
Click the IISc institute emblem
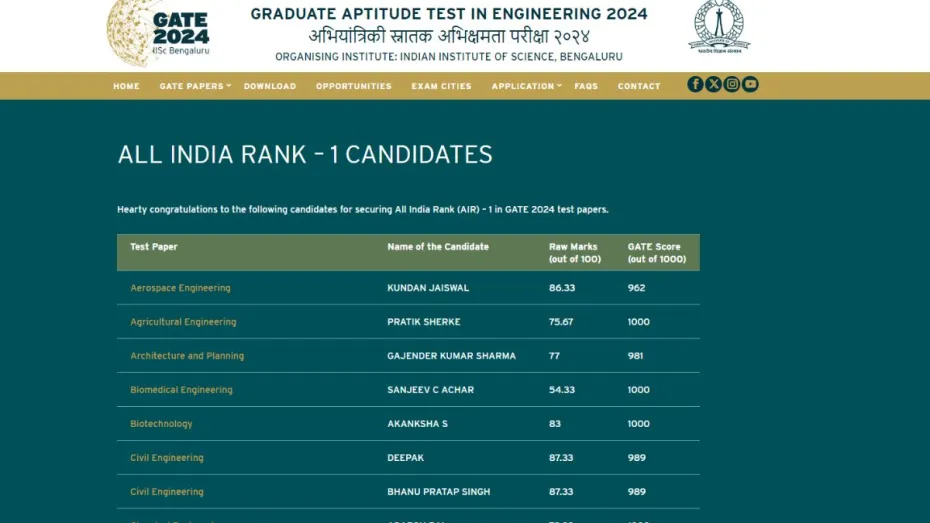point(719,27)
